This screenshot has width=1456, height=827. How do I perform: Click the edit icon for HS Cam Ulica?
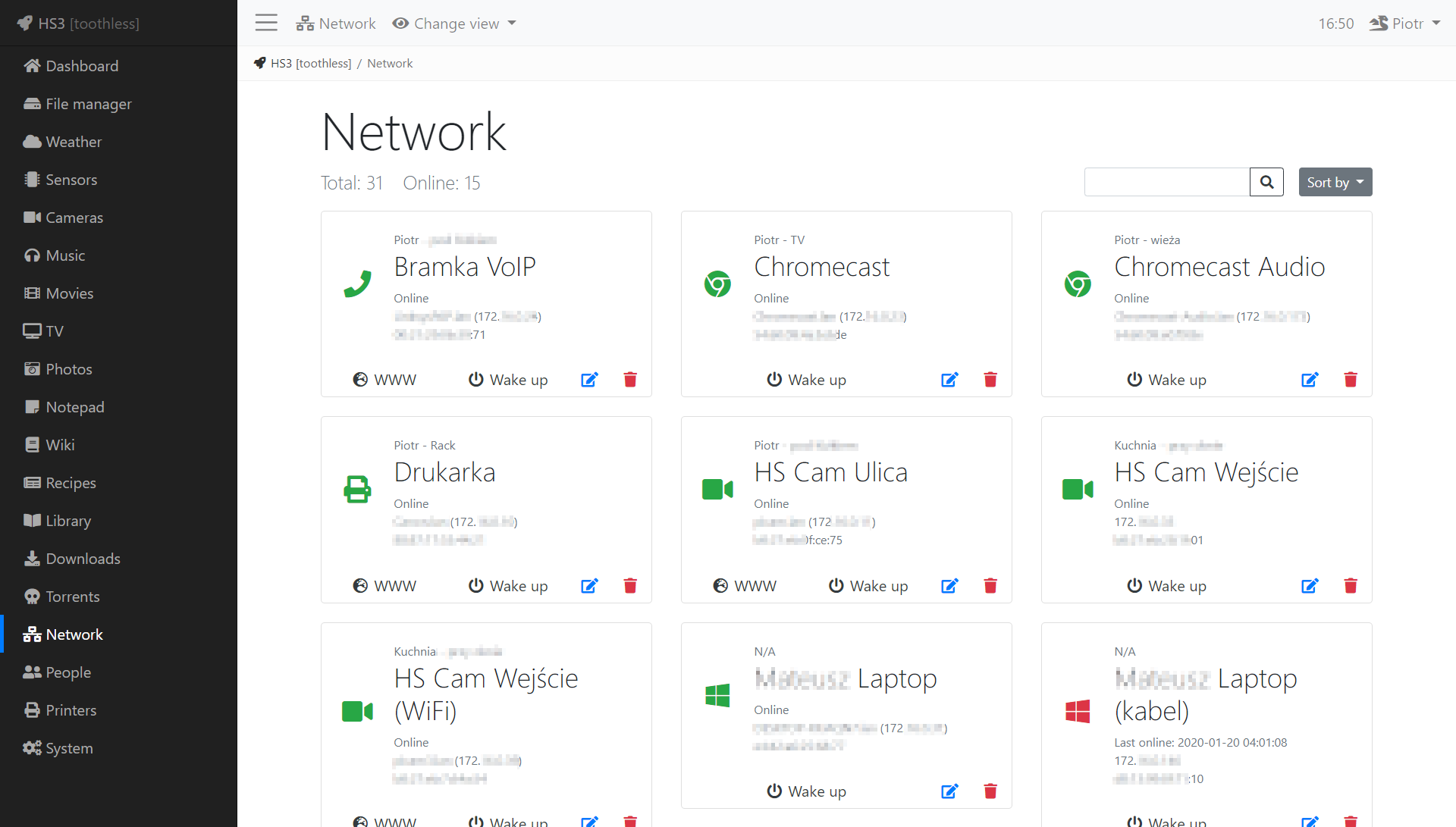(x=949, y=586)
